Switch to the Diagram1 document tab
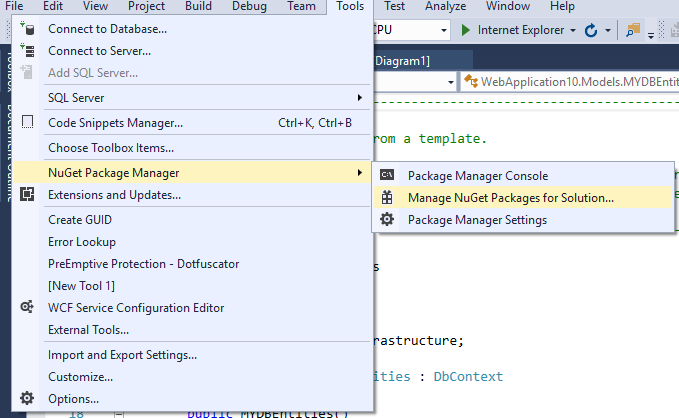Image resolution: width=679 pixels, height=418 pixels. click(x=402, y=61)
